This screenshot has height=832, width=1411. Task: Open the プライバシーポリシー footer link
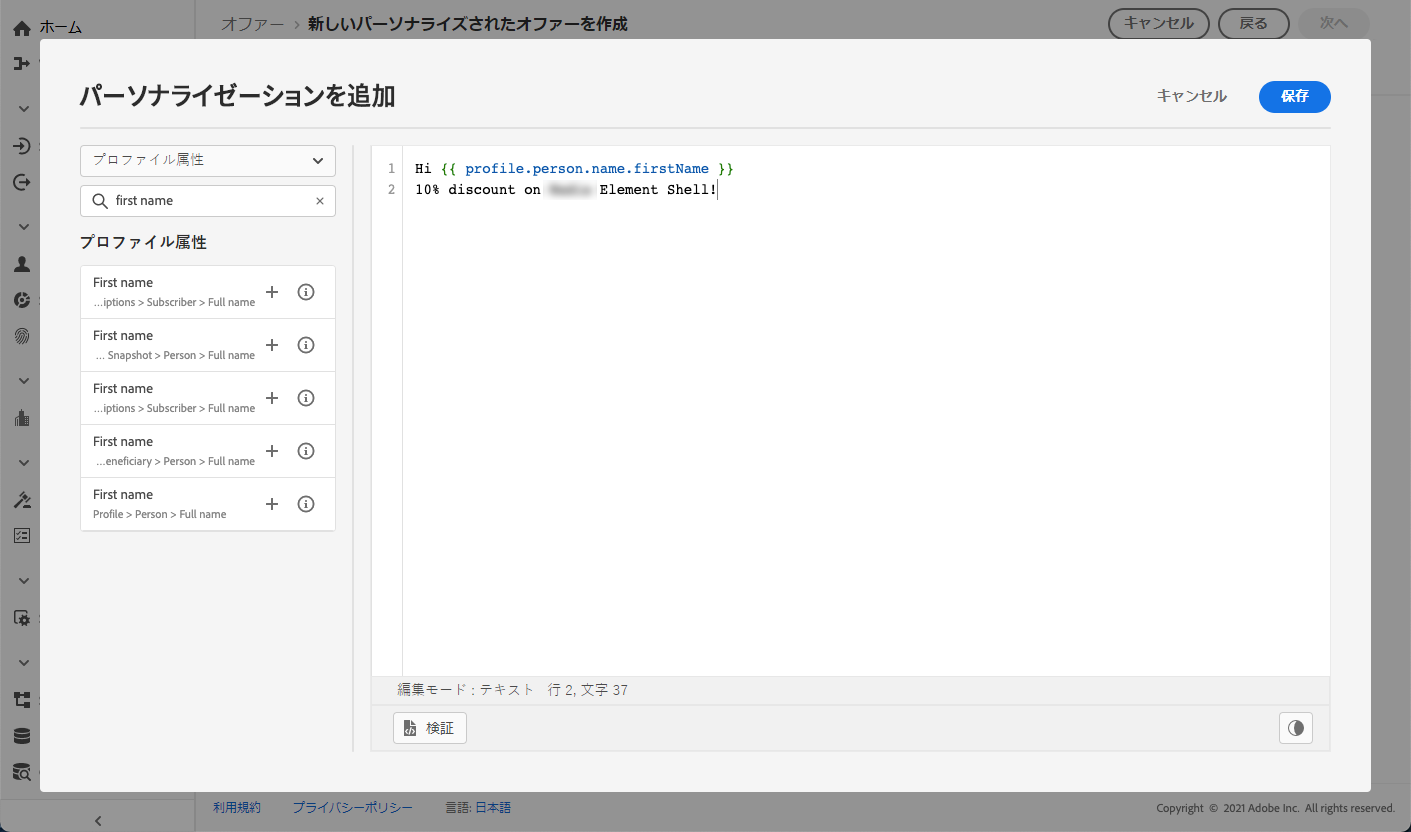point(352,807)
